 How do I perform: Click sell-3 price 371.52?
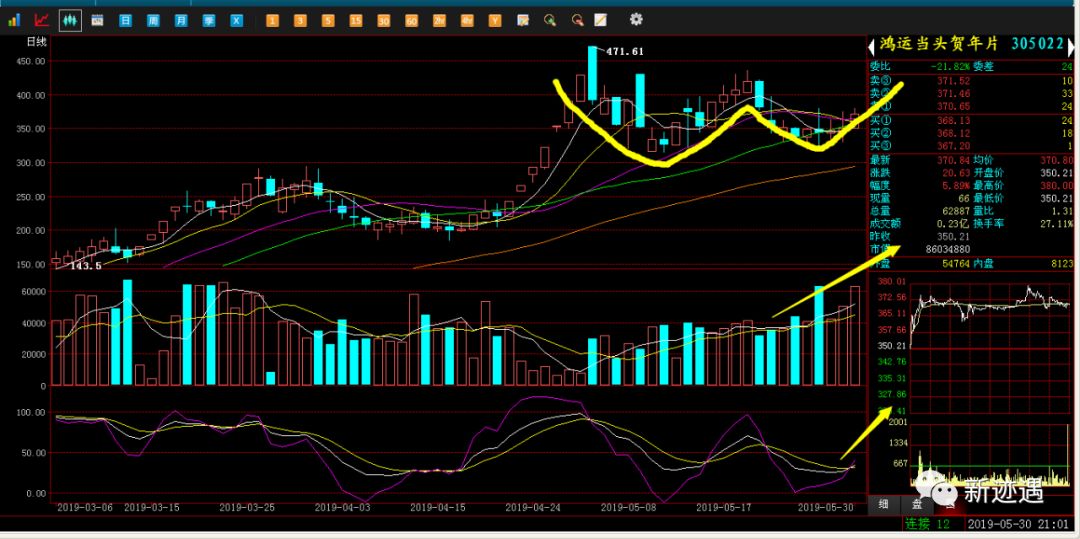[x=954, y=81]
